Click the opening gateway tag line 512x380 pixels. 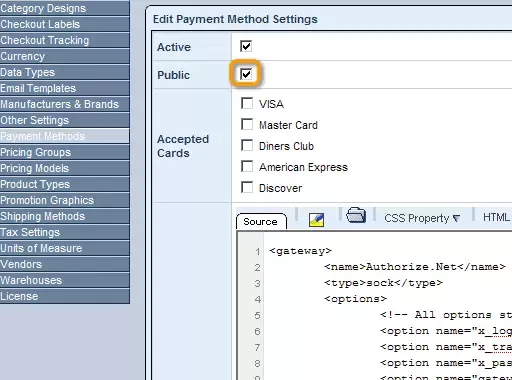[300, 251]
